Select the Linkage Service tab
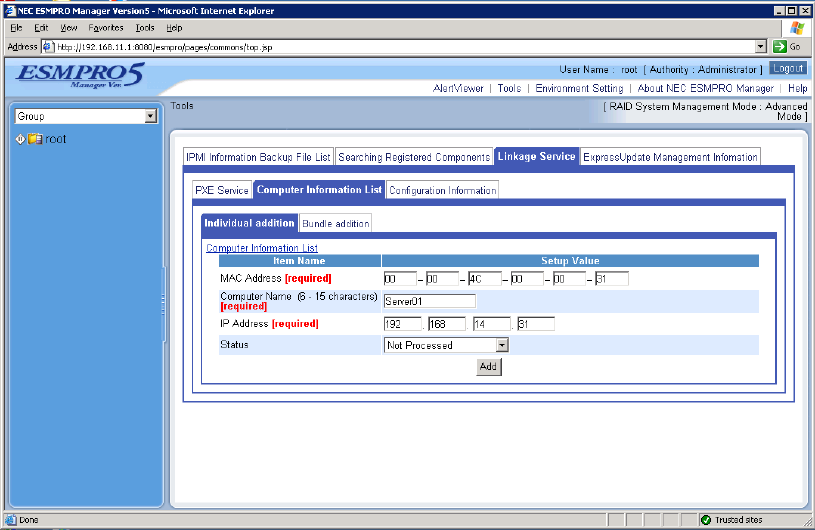 536,156
